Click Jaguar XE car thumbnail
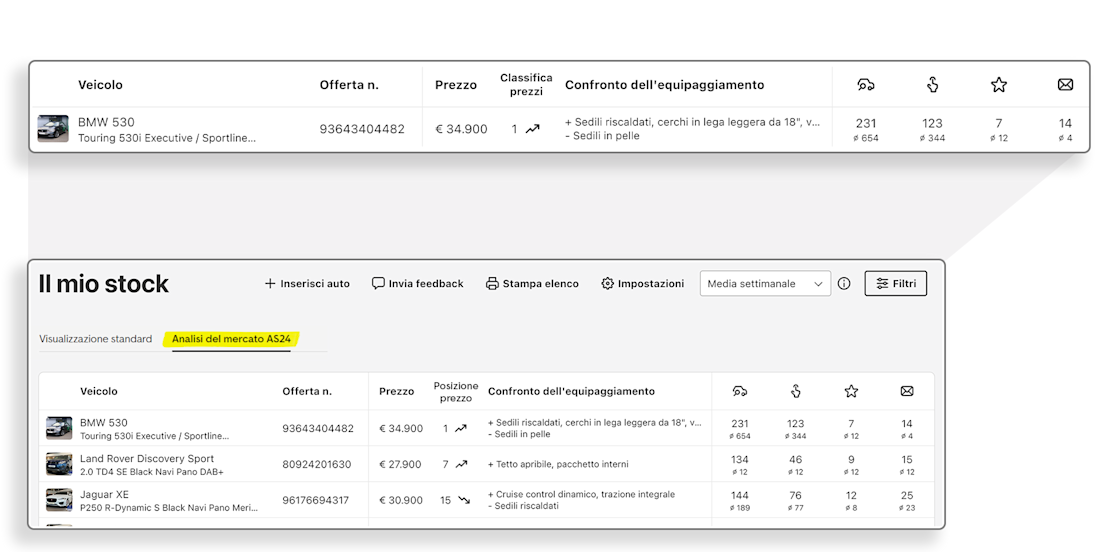Image resolution: width=1100 pixels, height=552 pixels. click(59, 499)
